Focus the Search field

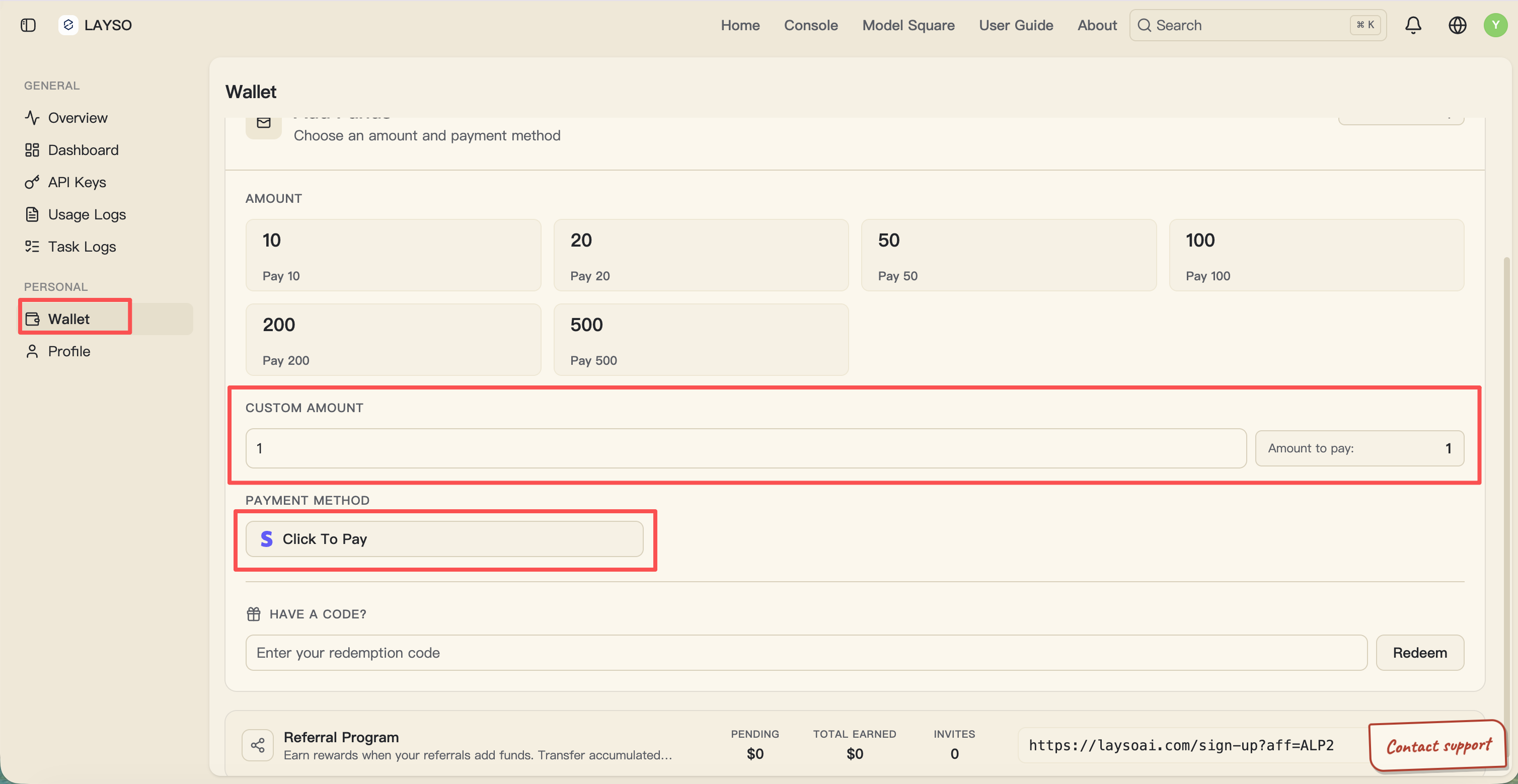(1258, 25)
